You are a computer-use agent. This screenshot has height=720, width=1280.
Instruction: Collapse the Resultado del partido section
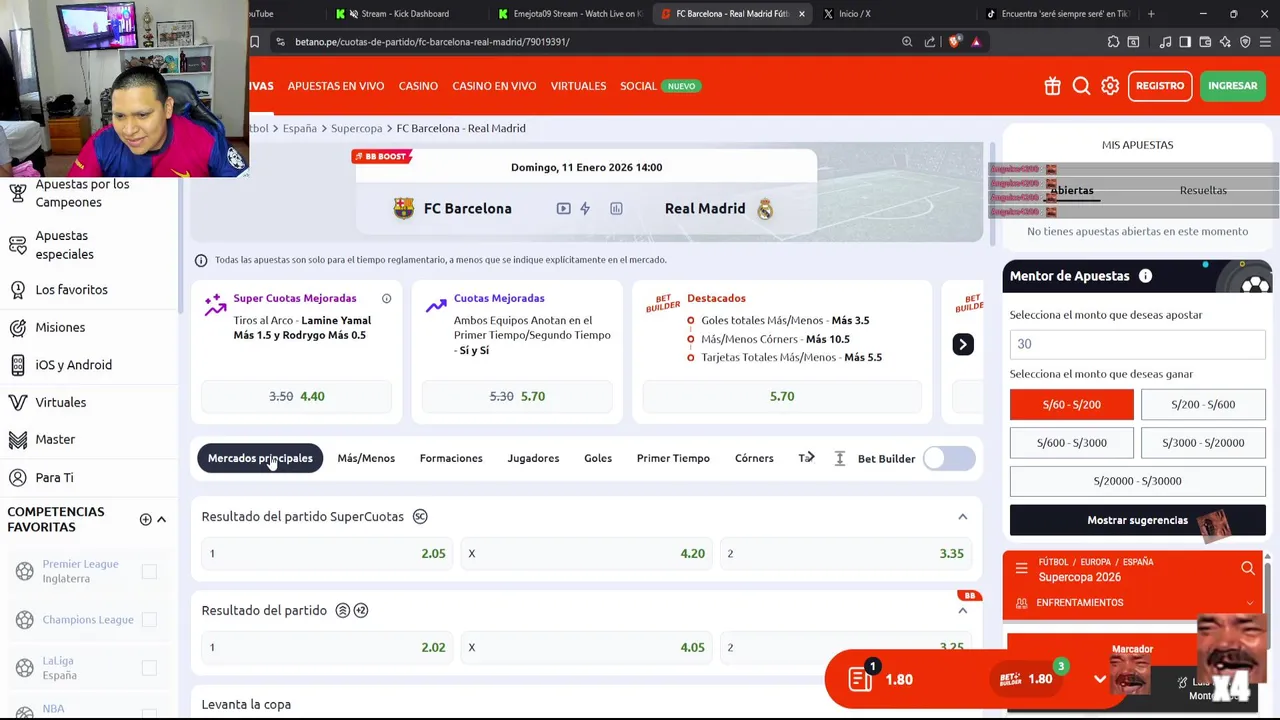pyautogui.click(x=962, y=611)
